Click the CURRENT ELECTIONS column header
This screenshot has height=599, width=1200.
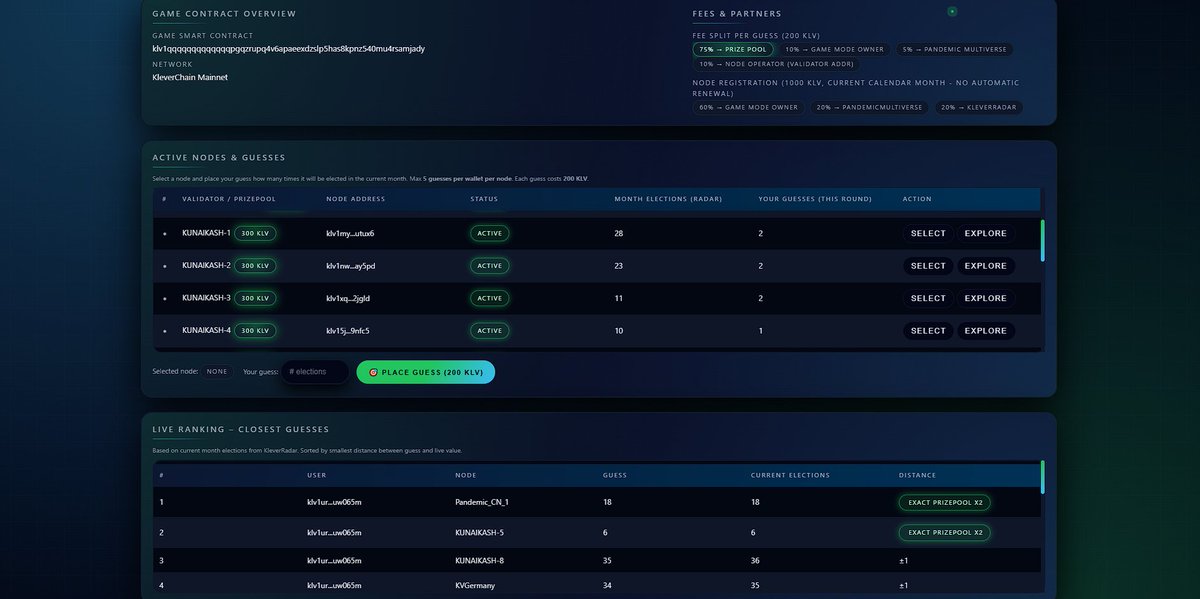click(x=791, y=475)
